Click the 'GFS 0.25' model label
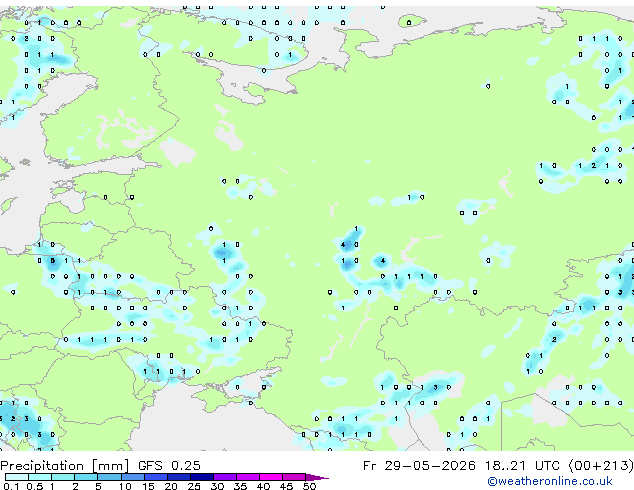Screen dimensions: 634x490 click(169, 465)
